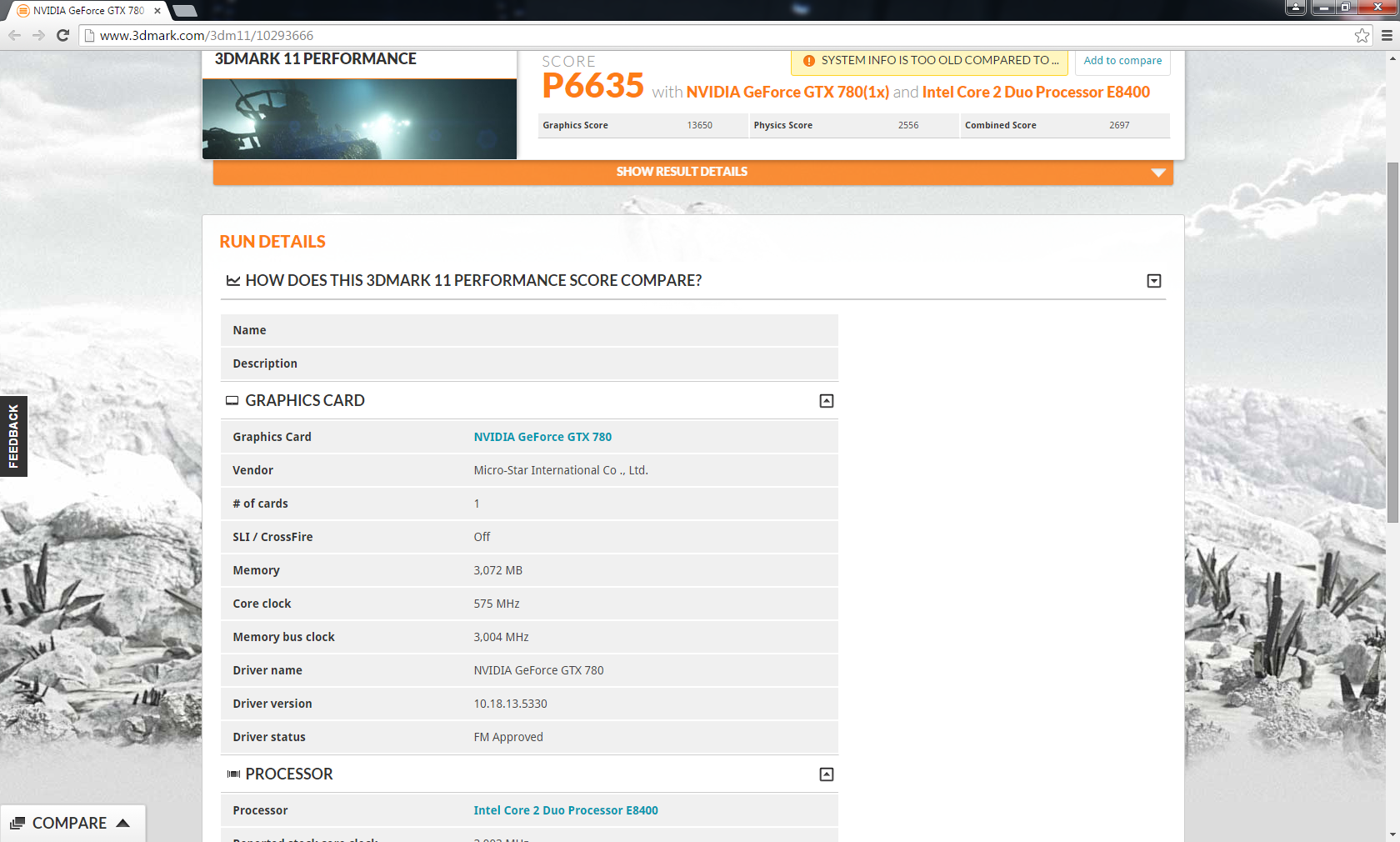Click the browser back arrow
Viewport: 1400px width, 842px height.
click(14, 35)
